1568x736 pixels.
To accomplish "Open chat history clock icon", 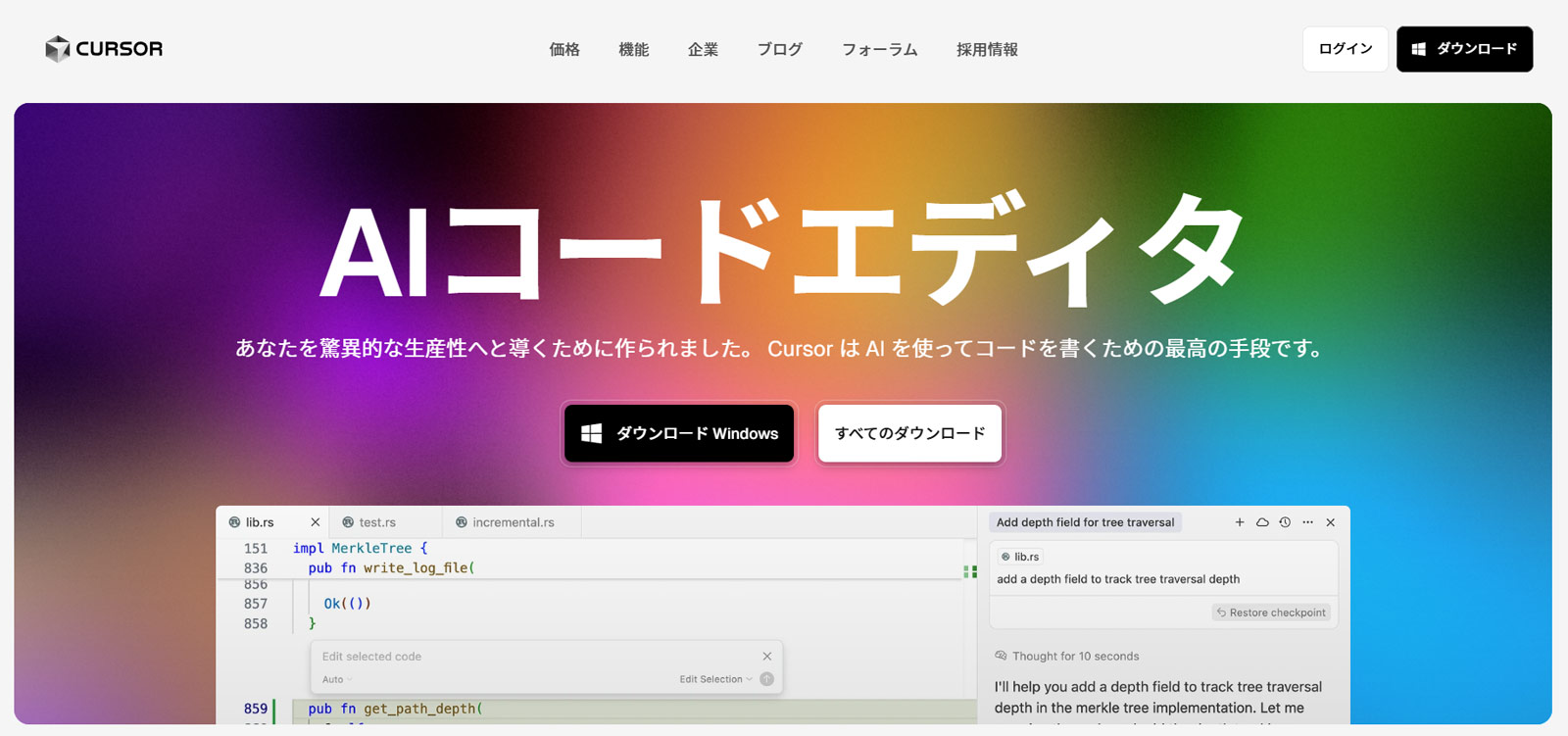I will click(1285, 522).
